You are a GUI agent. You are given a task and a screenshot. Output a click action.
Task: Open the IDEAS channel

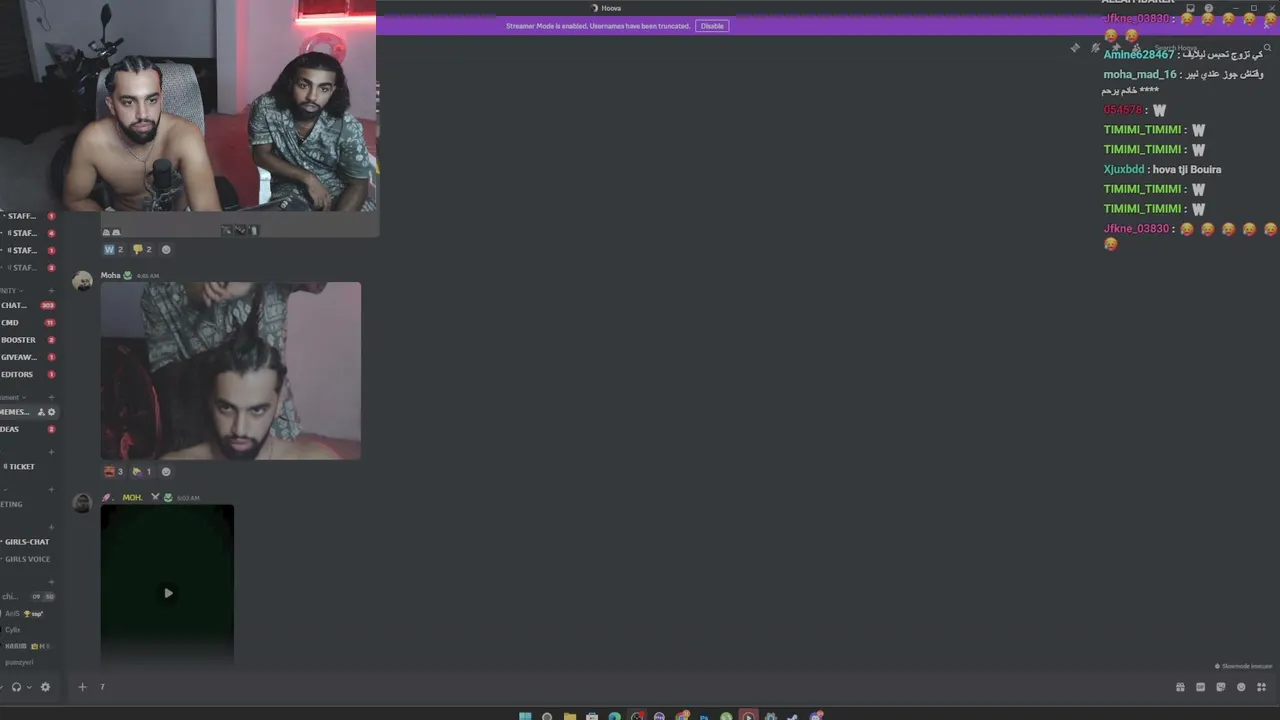(28, 429)
